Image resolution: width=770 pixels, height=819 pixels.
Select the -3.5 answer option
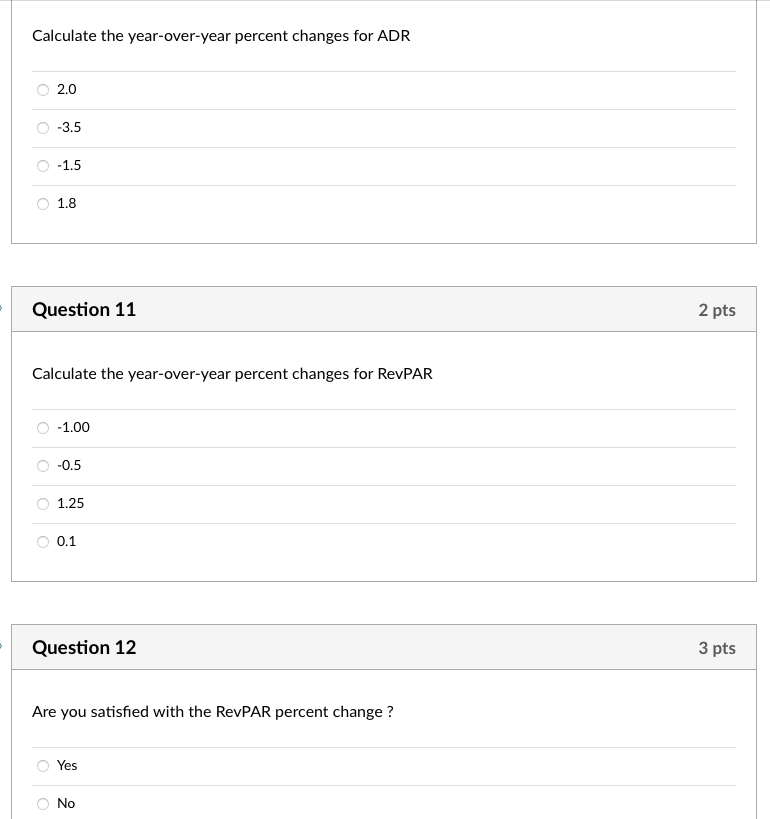pos(43,127)
